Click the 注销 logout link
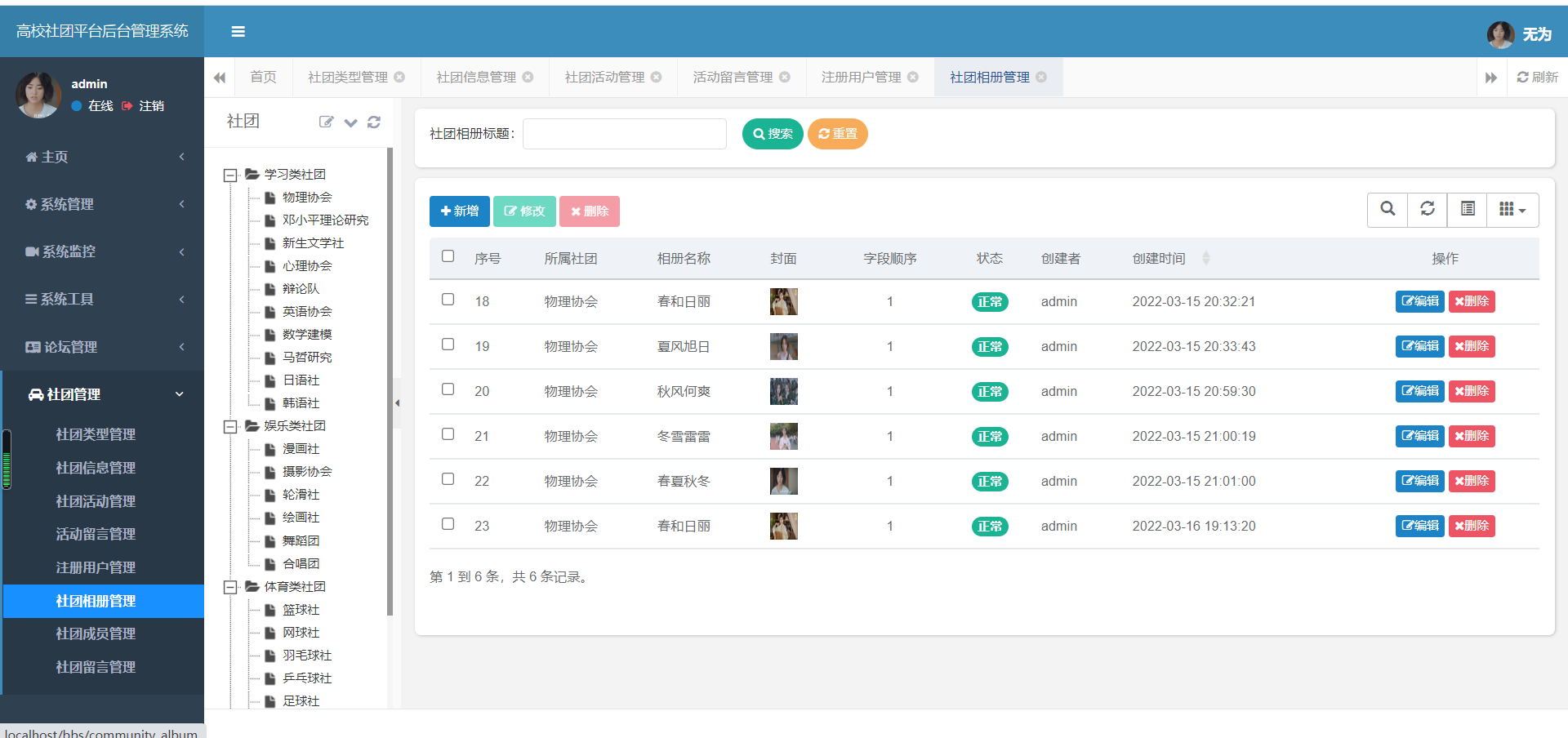Viewport: 1568px width, 738px height. pyautogui.click(x=144, y=106)
